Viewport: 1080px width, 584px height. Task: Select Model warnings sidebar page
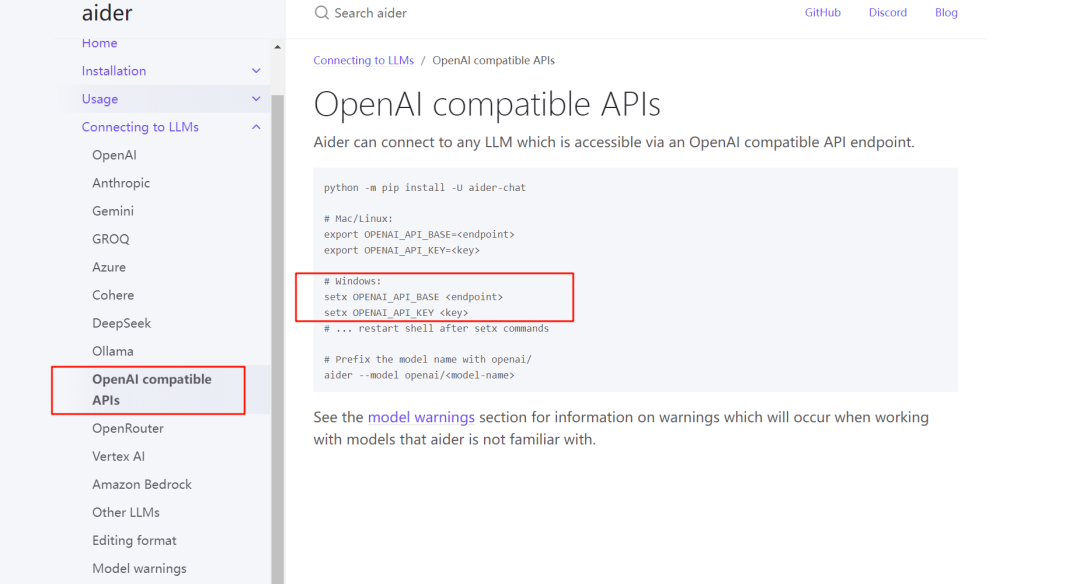pyautogui.click(x=139, y=569)
